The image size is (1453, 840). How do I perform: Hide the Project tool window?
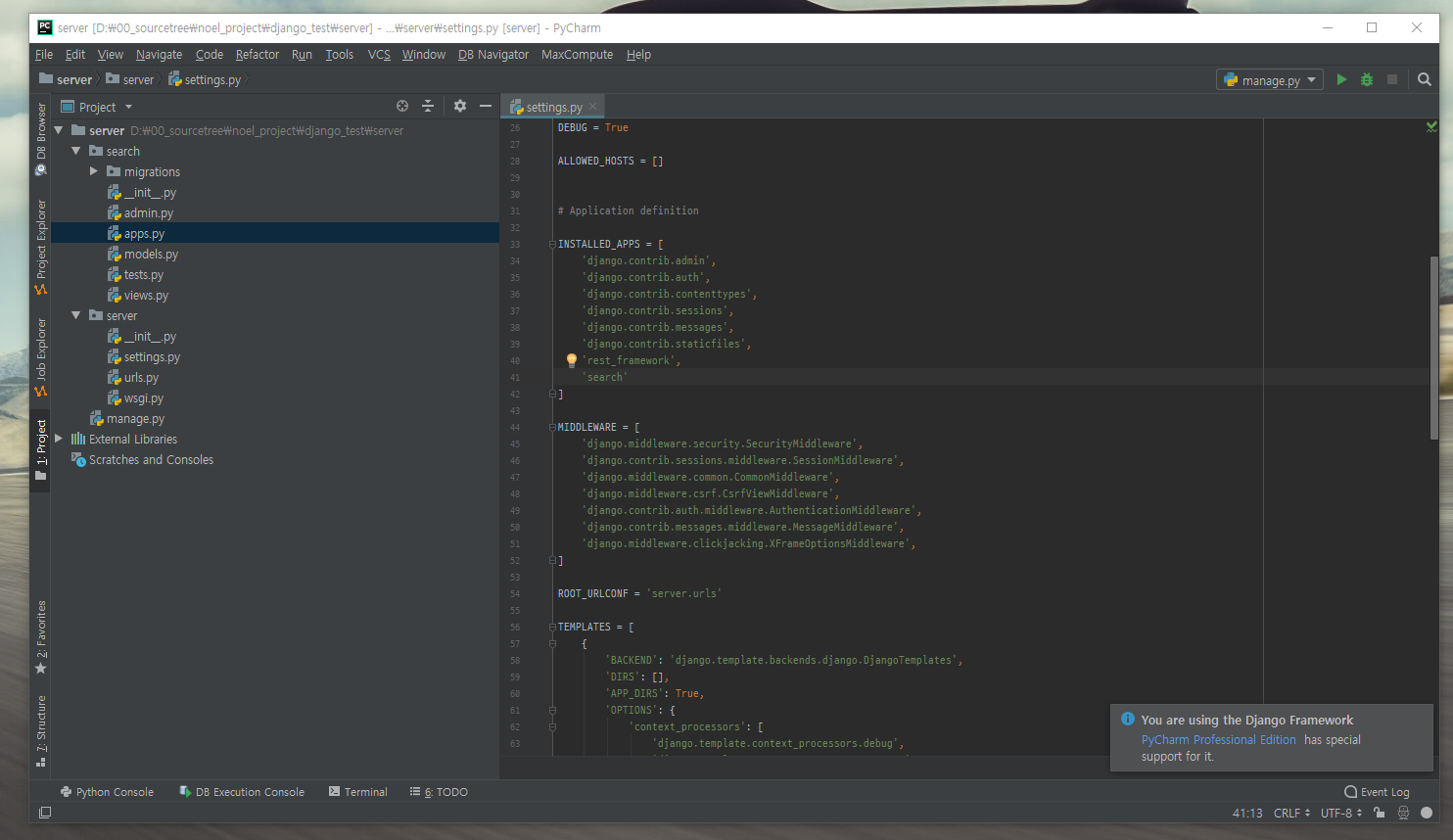(x=486, y=106)
